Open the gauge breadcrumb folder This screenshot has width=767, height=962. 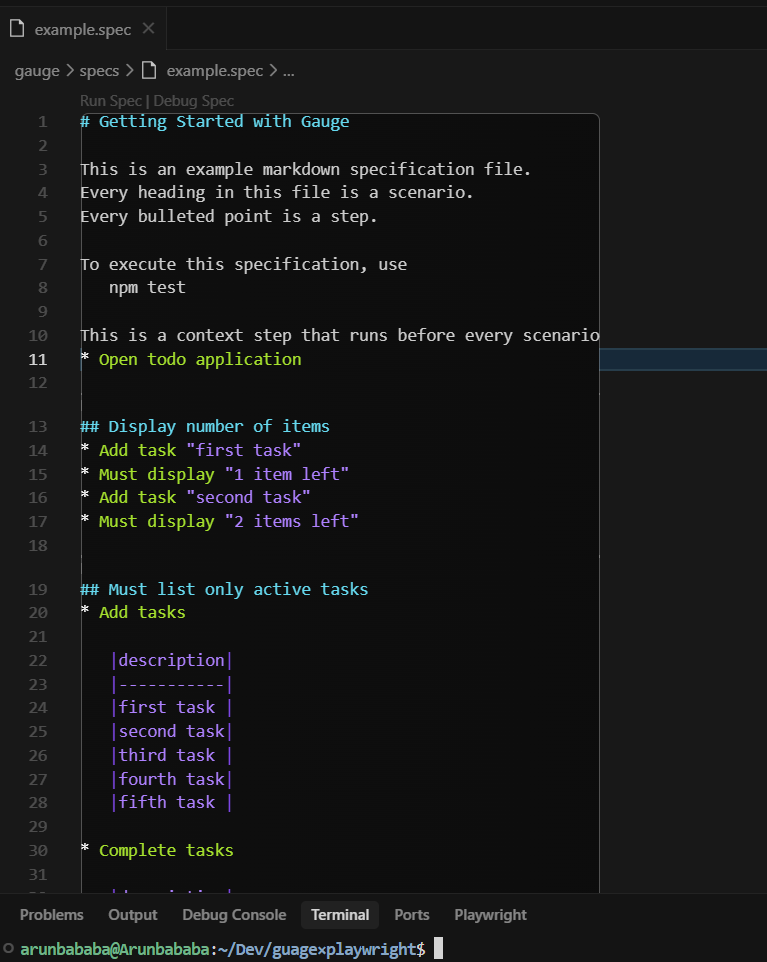coord(37,71)
